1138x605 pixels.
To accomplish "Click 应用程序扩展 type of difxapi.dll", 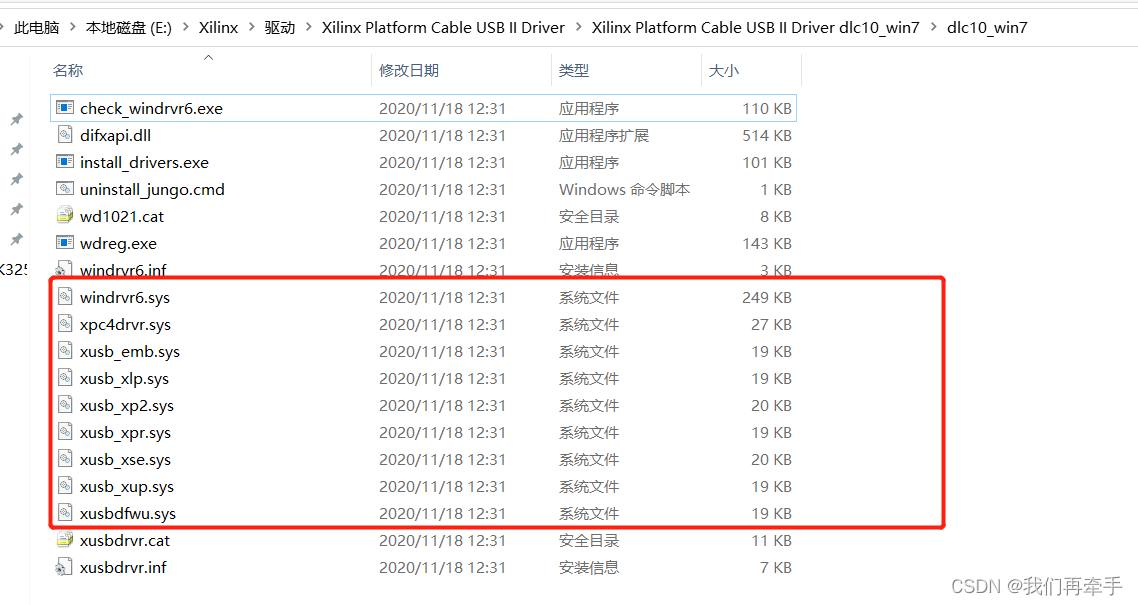I will pos(604,136).
